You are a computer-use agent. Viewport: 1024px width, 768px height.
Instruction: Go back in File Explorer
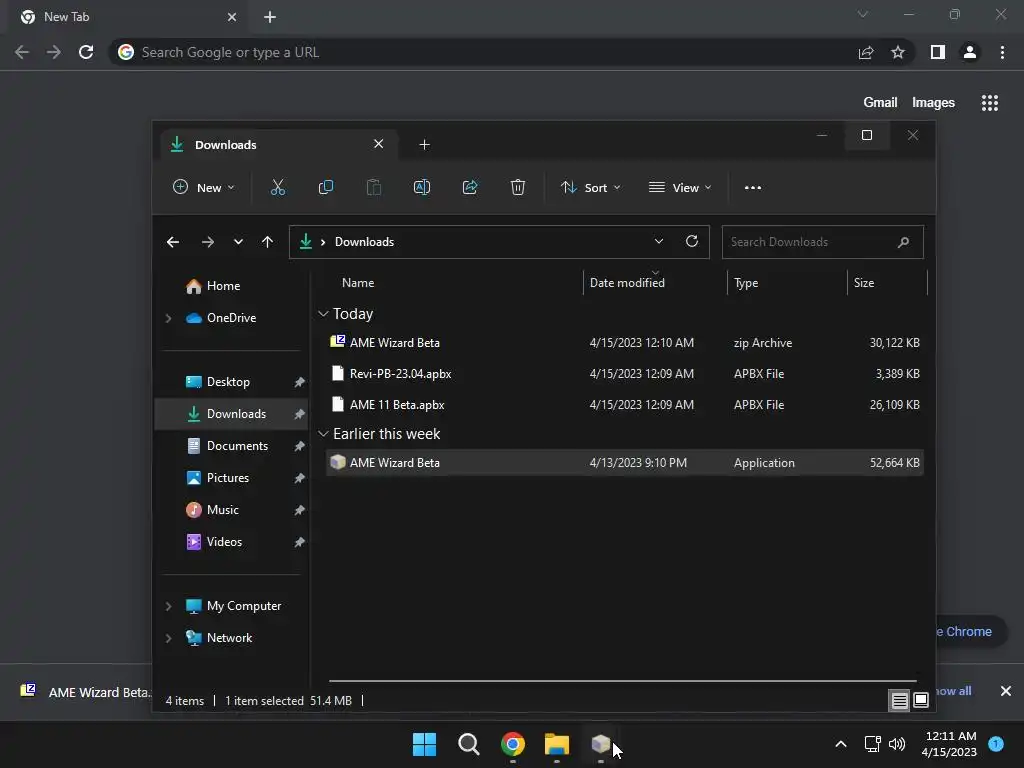[x=173, y=242]
